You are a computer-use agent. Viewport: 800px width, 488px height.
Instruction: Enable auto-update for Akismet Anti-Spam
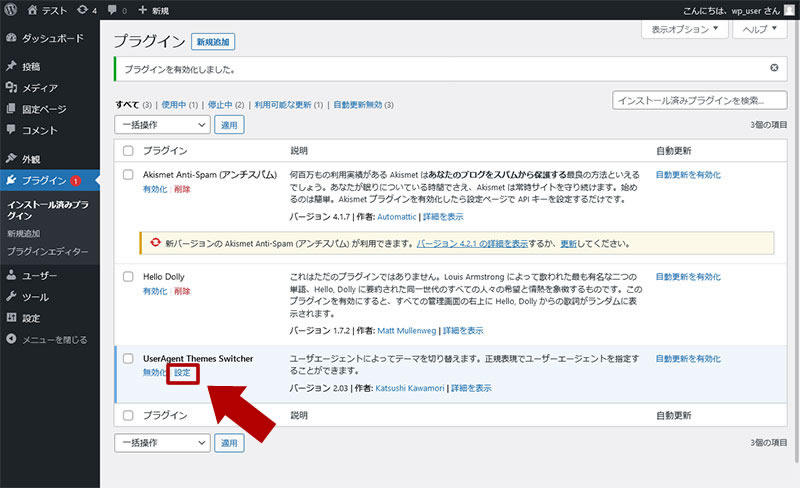(688, 175)
